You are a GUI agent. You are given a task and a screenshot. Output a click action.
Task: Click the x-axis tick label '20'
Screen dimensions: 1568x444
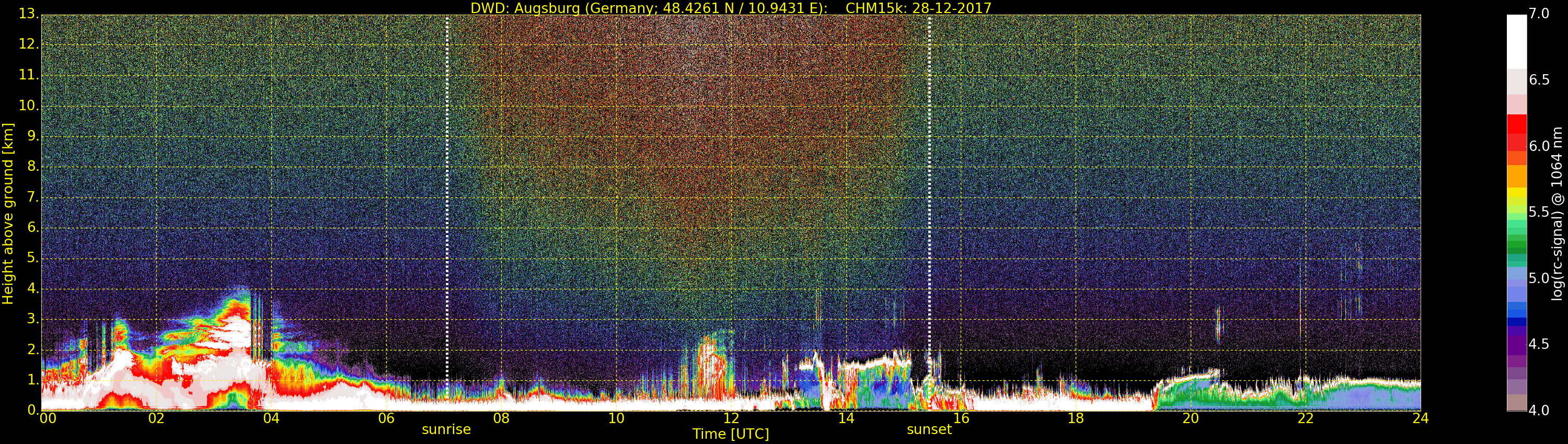pos(1191,418)
